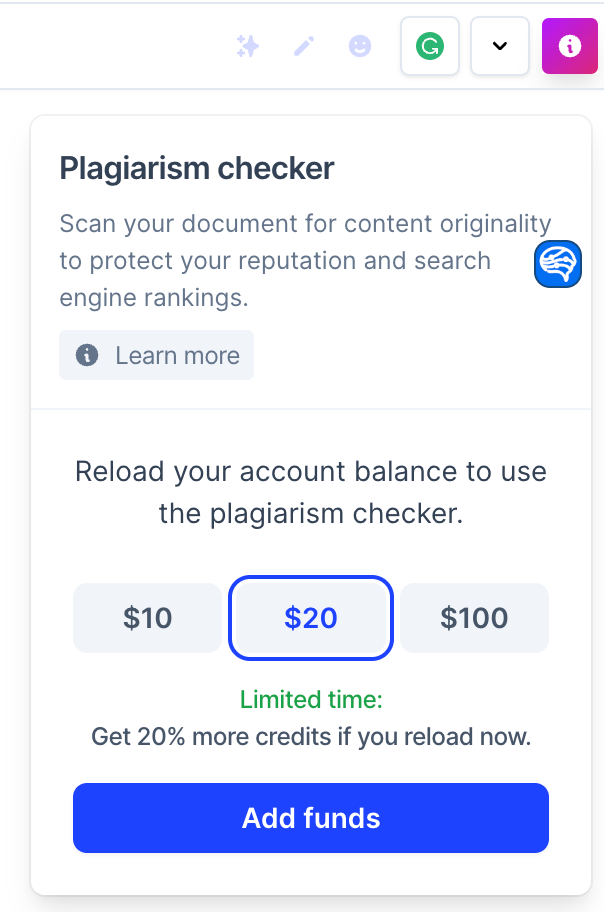The width and height of the screenshot is (604, 912).
Task: Click the green Grammarly icon
Action: 430,46
